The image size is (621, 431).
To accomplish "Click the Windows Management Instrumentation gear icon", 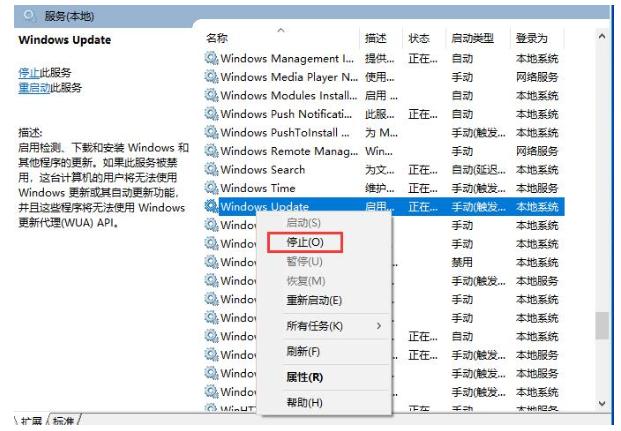I will tap(211, 58).
